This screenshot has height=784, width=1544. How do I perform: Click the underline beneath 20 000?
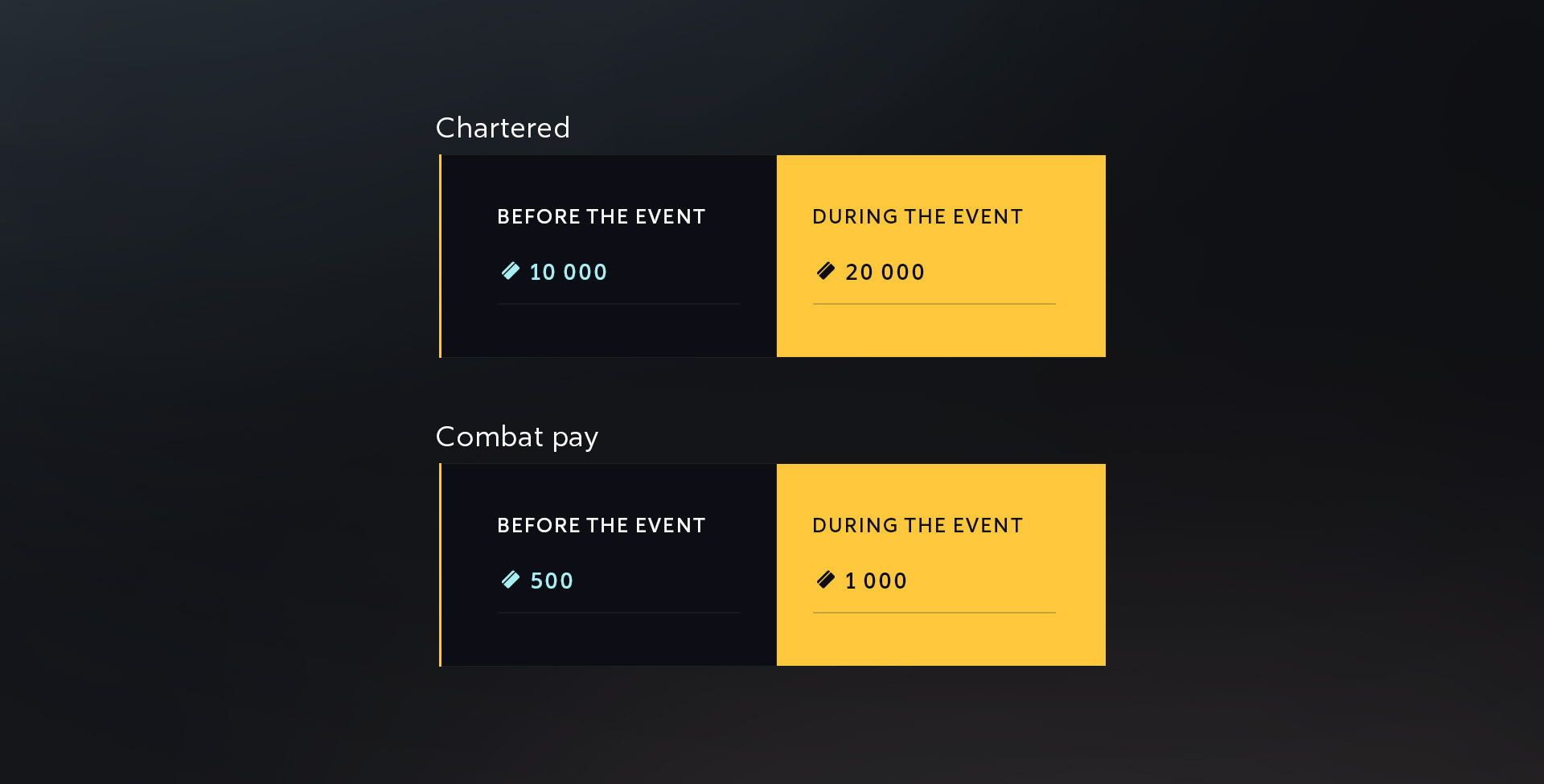(x=934, y=304)
